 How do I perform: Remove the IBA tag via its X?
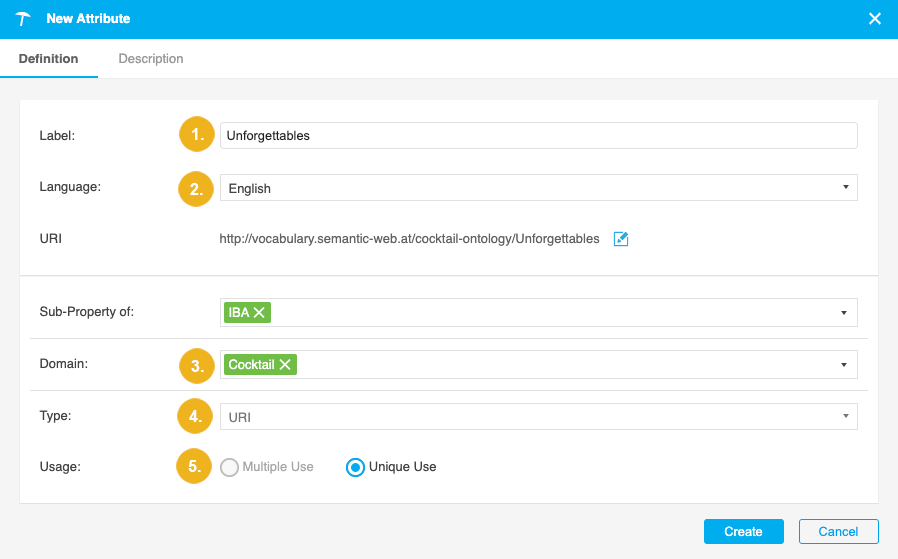pyautogui.click(x=260, y=313)
